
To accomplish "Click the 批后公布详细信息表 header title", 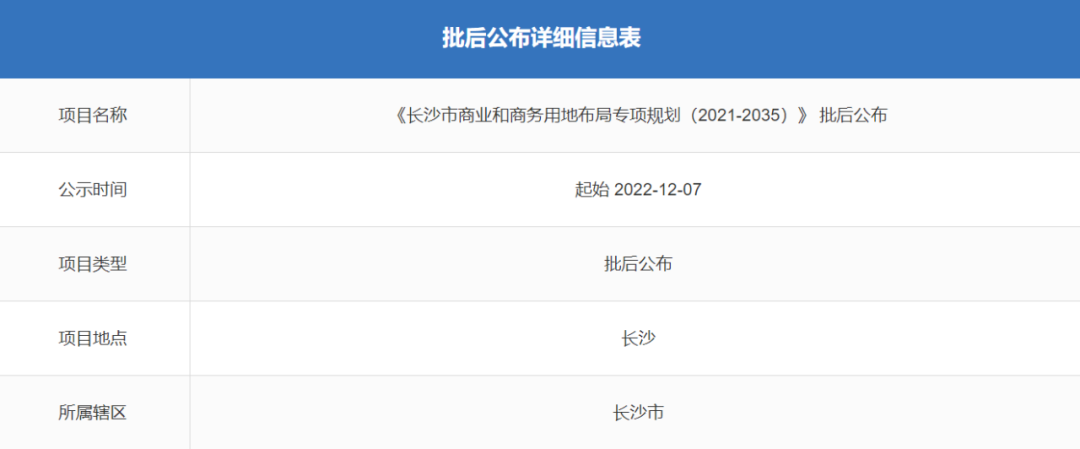I will point(541,39).
